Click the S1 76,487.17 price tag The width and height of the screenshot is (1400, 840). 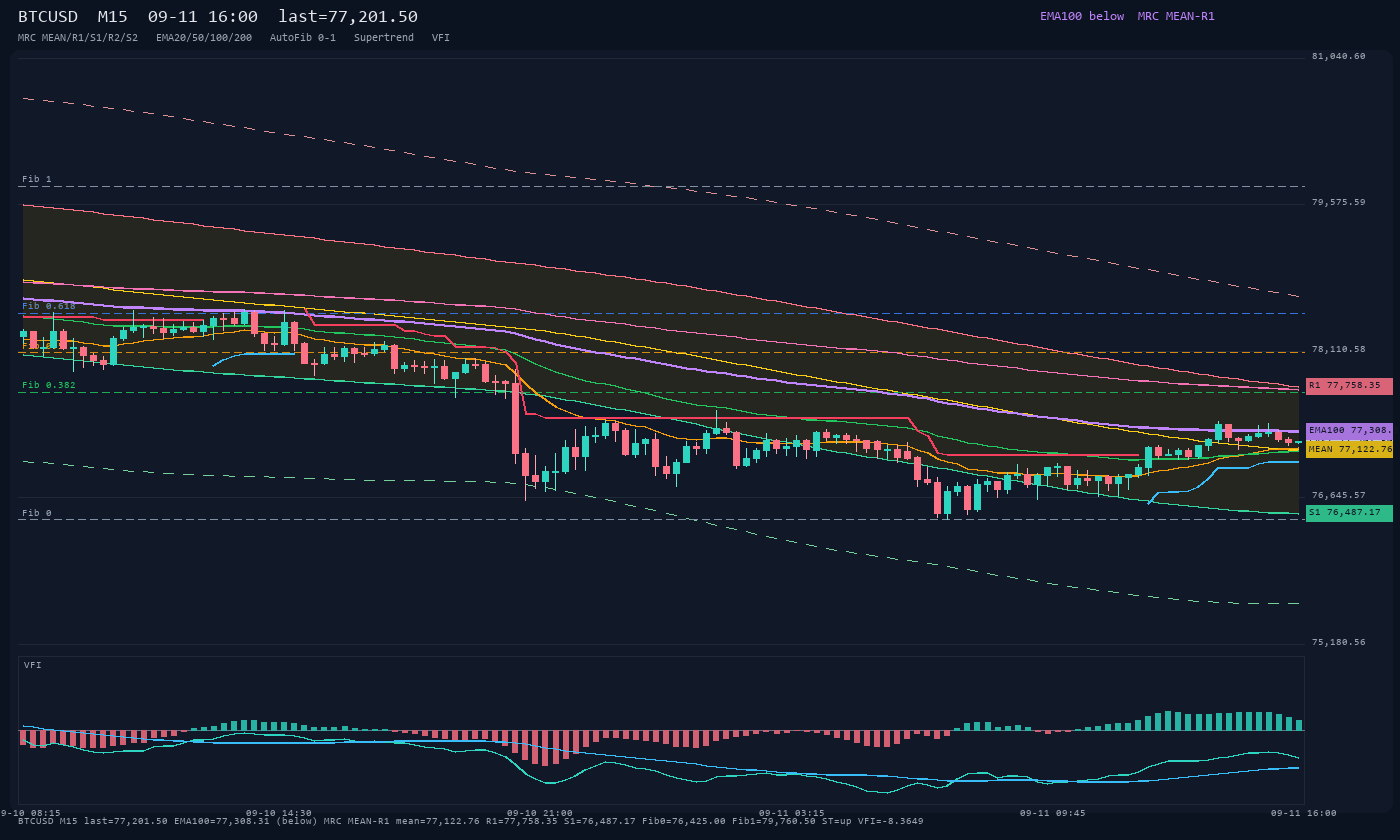pos(1349,513)
